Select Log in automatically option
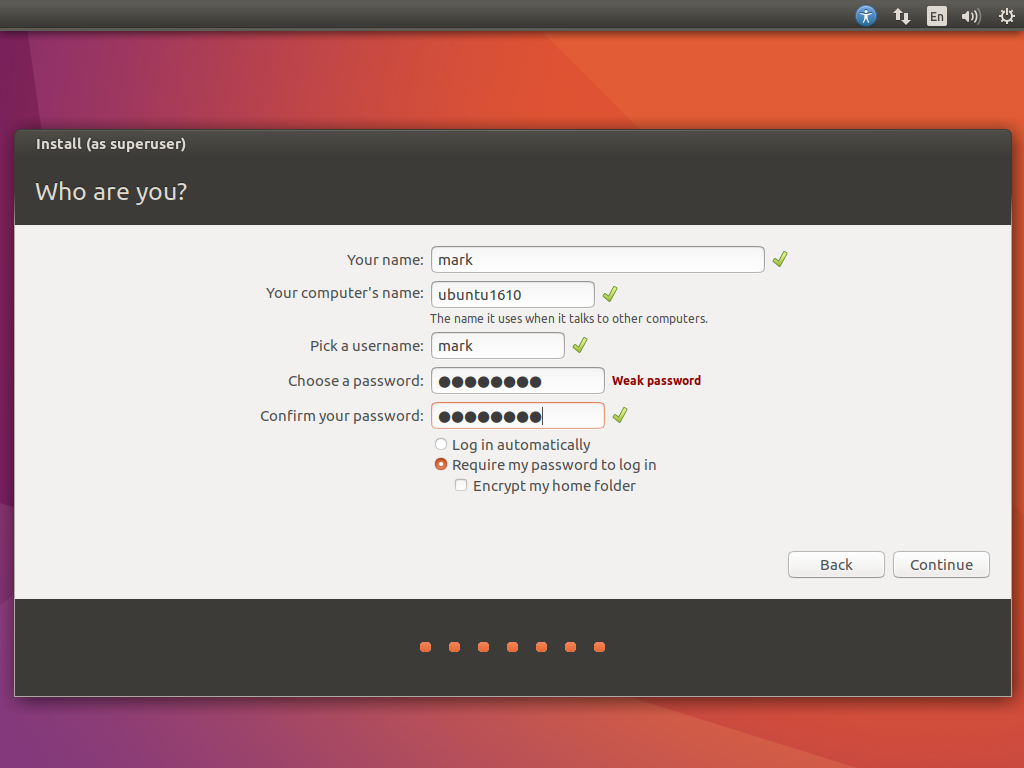Viewport: 1024px width, 768px height. [441, 444]
